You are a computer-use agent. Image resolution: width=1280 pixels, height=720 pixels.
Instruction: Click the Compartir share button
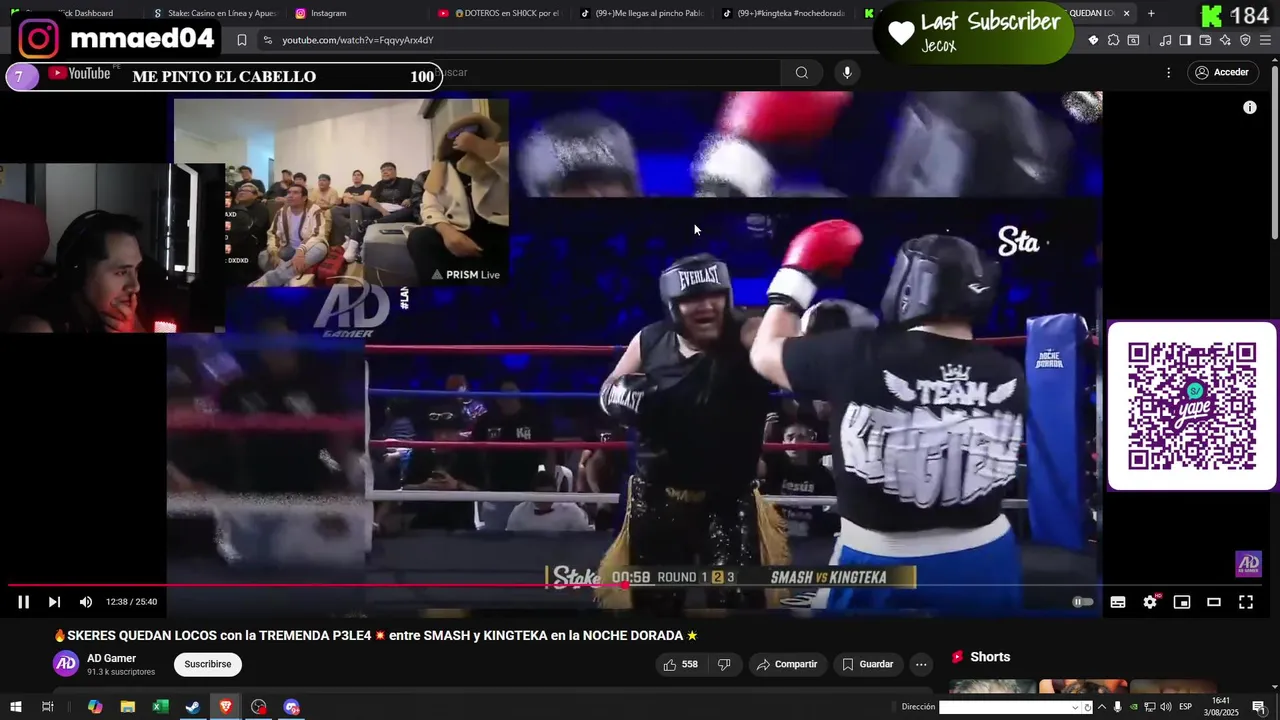click(x=787, y=664)
